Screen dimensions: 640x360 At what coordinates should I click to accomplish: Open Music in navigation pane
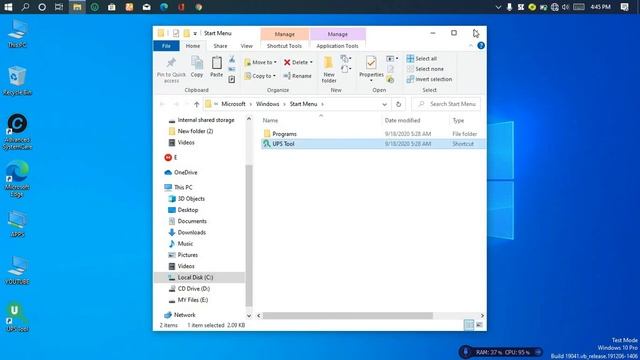tap(185, 244)
